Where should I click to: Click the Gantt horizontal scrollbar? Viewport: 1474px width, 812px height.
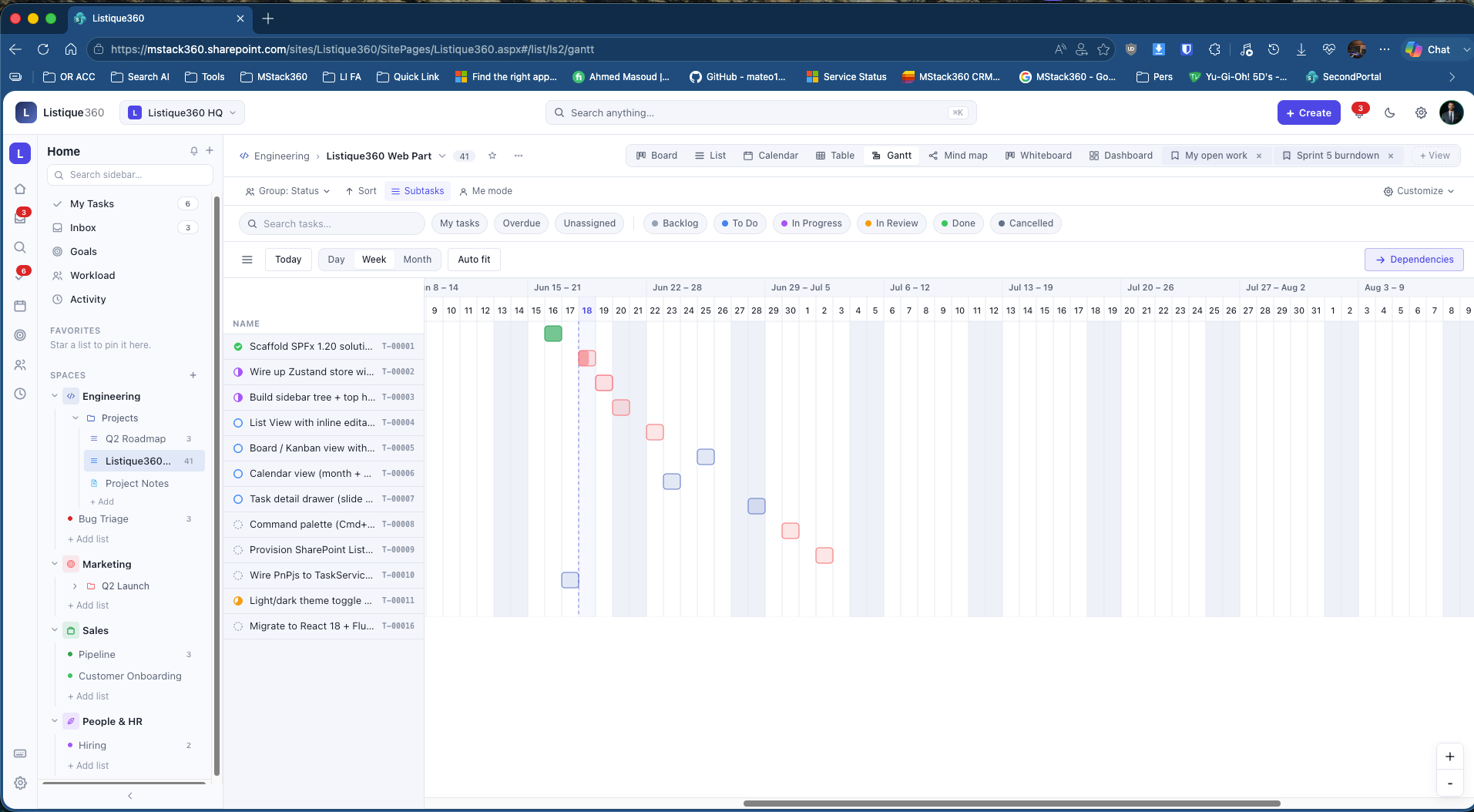point(1011,804)
